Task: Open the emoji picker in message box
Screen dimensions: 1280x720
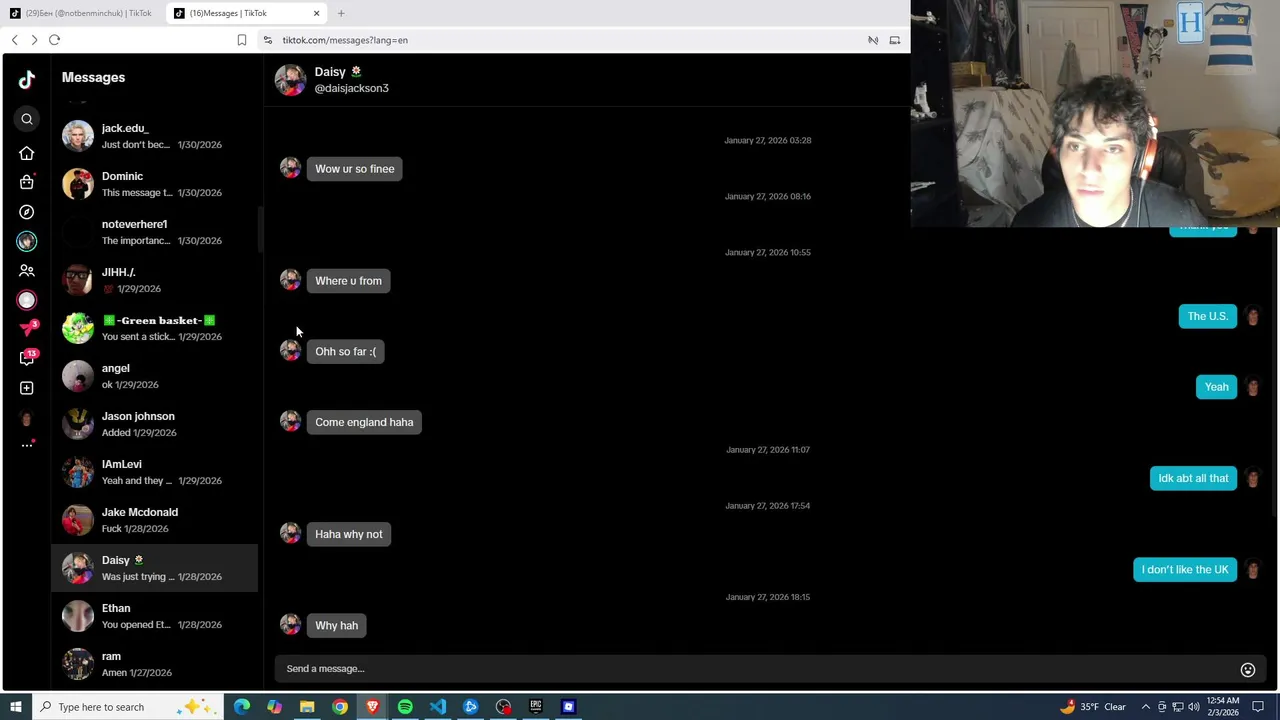Action: click(1248, 670)
